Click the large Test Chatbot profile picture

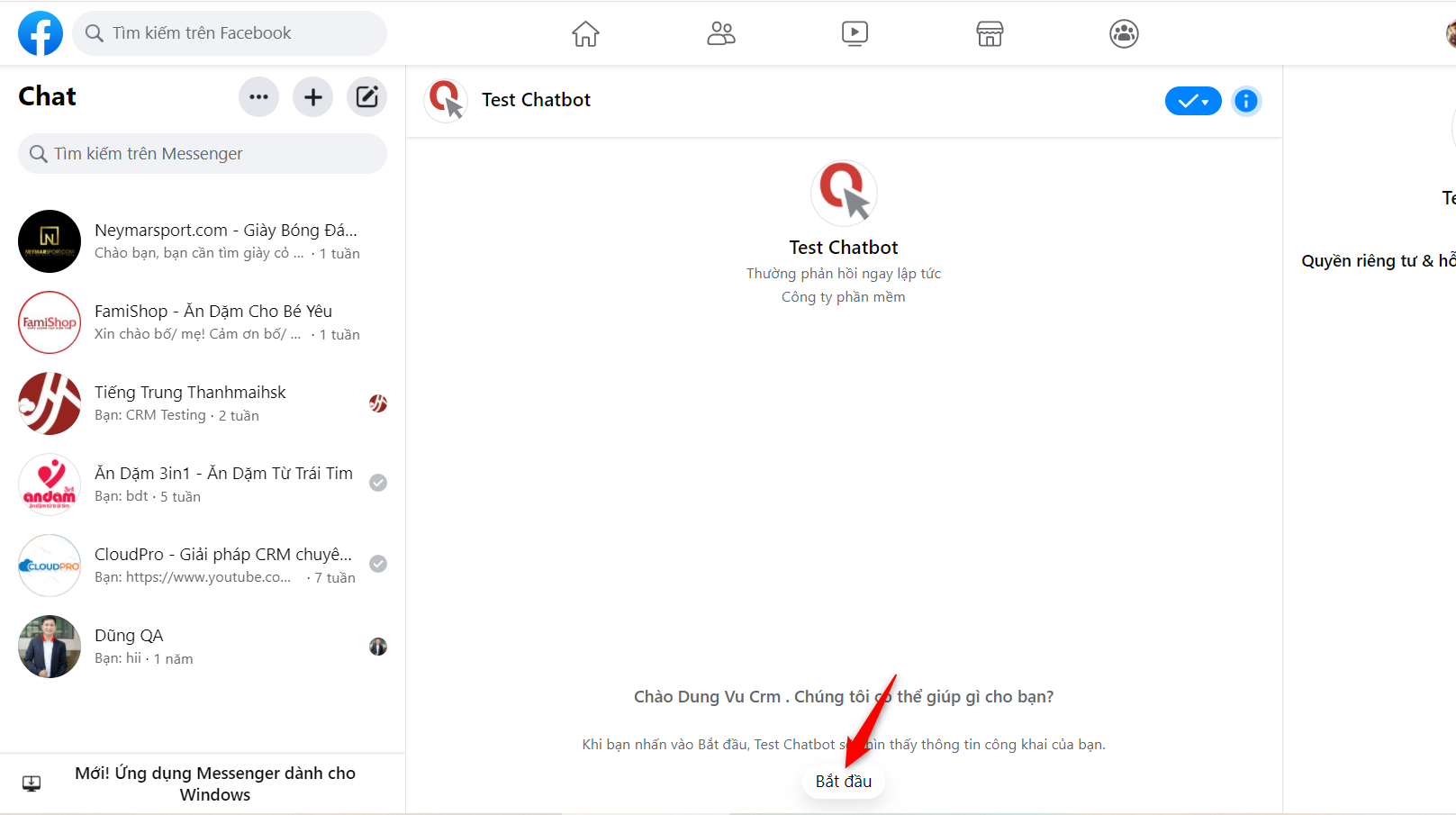point(844,193)
